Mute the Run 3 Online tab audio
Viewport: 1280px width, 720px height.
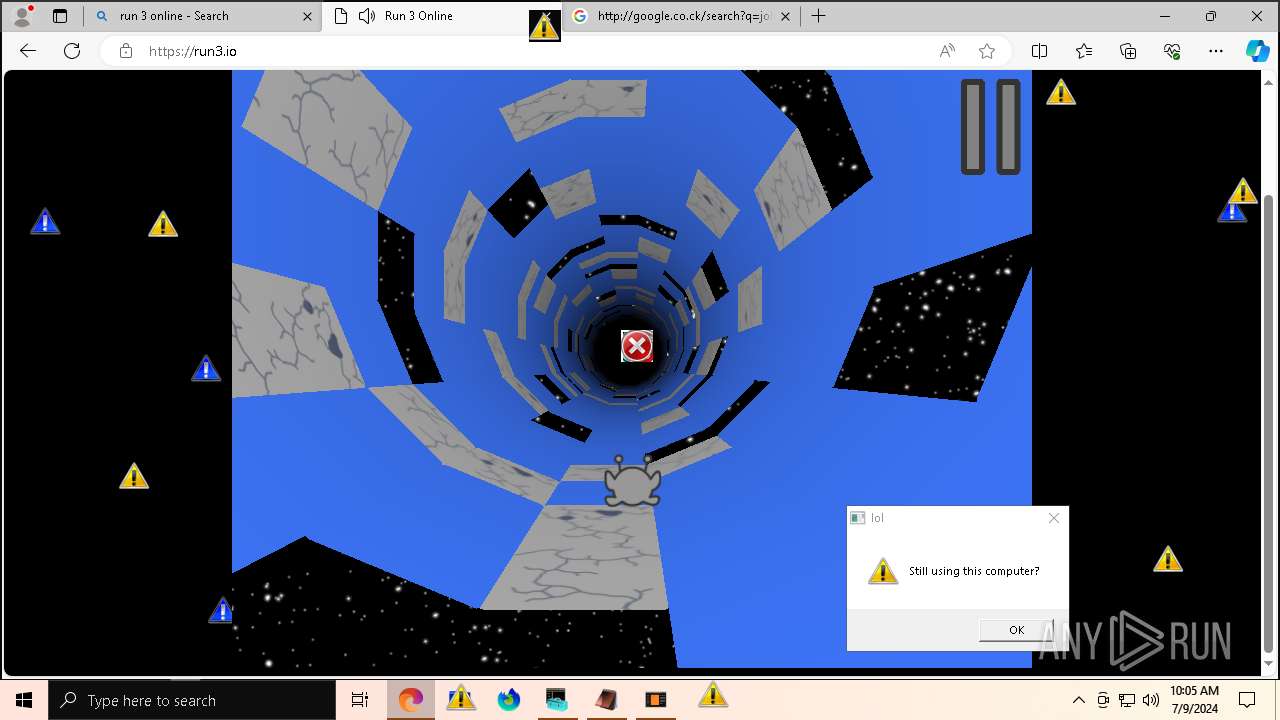point(366,16)
